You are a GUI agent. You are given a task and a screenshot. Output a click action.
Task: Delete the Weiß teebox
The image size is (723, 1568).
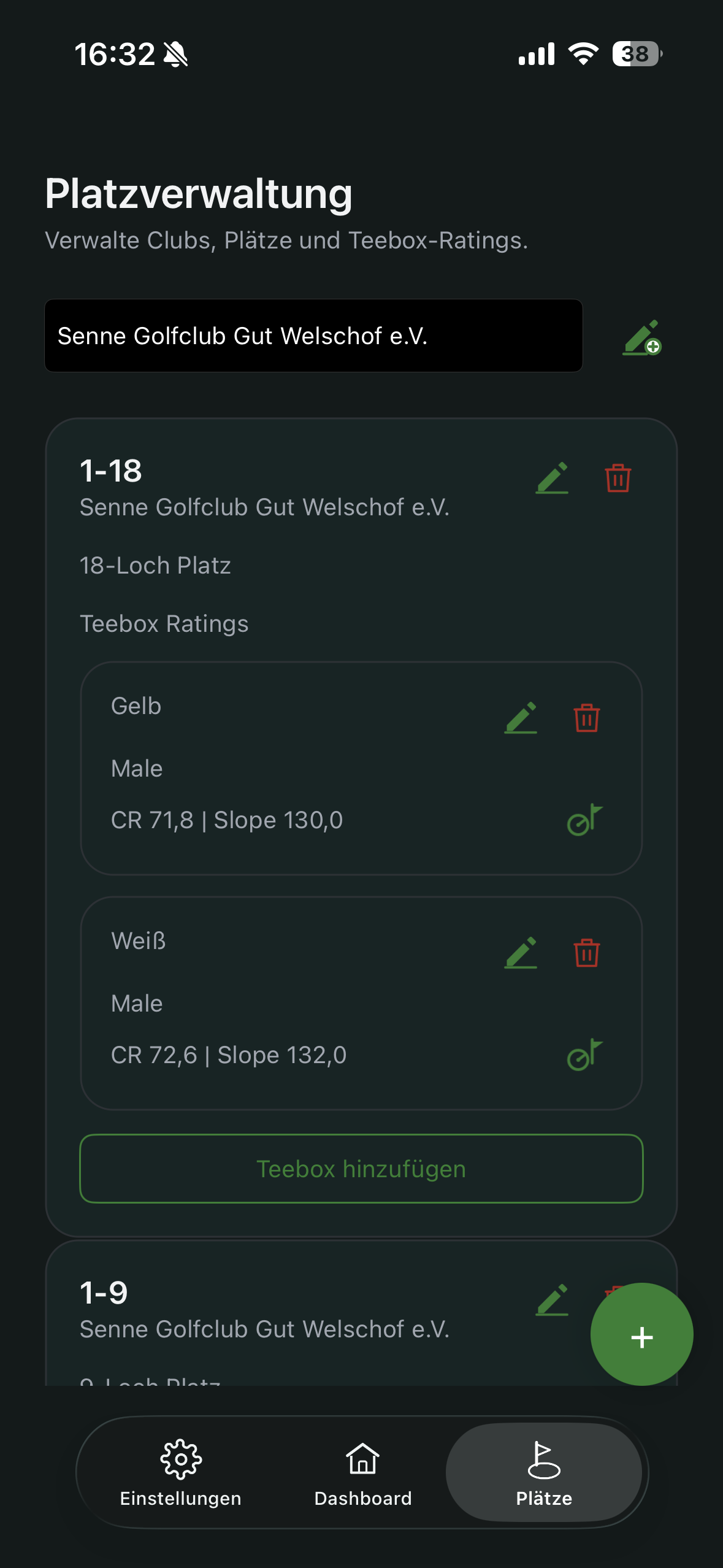[586, 953]
